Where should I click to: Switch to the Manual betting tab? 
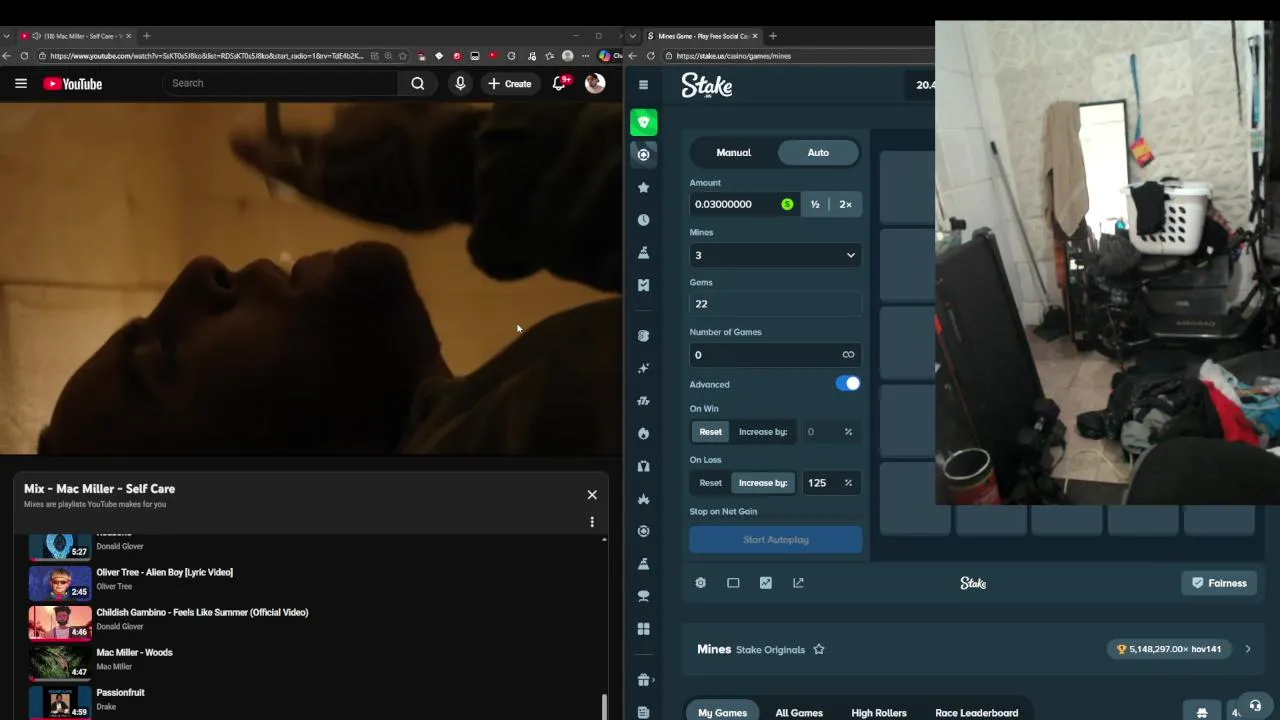tap(733, 152)
